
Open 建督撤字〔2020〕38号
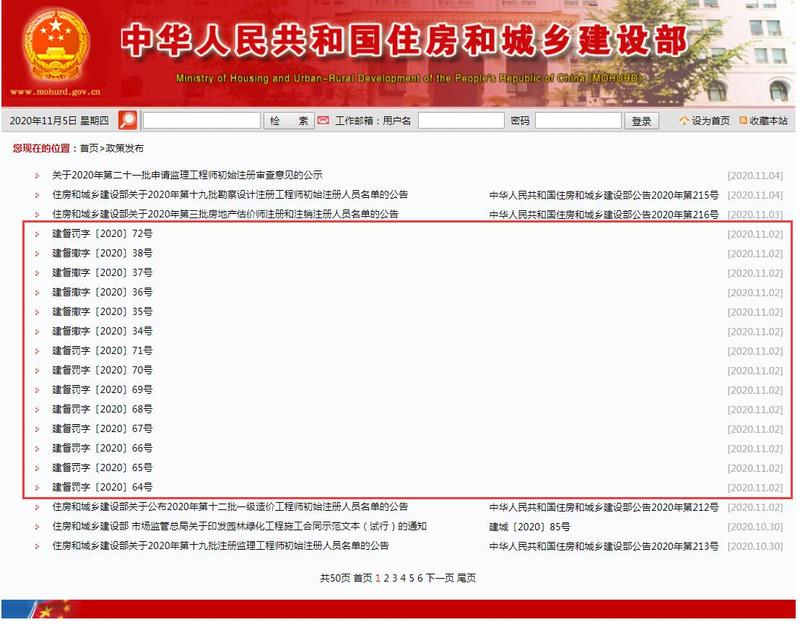coord(102,253)
